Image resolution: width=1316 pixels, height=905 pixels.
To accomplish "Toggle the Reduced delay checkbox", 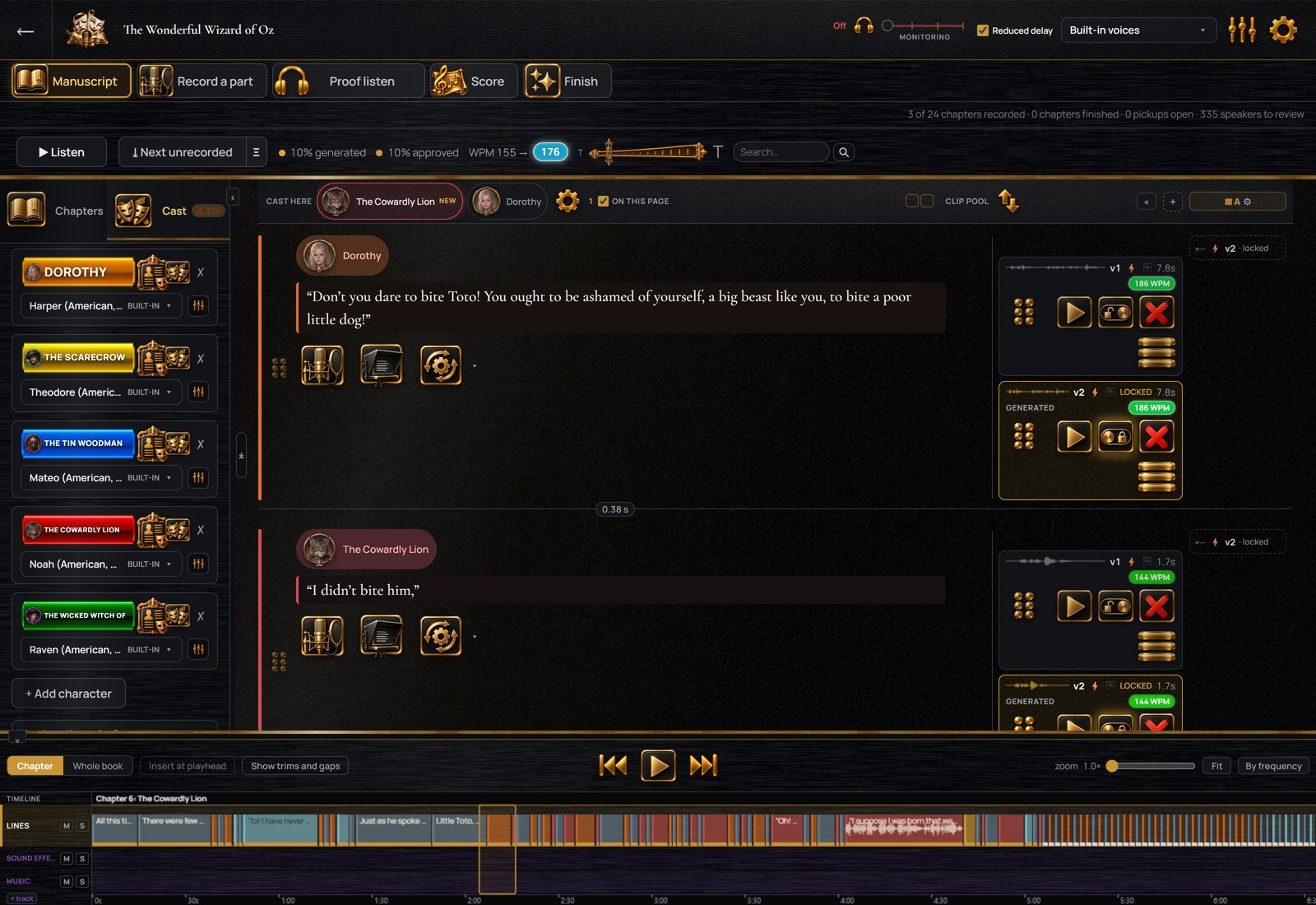I will (982, 30).
